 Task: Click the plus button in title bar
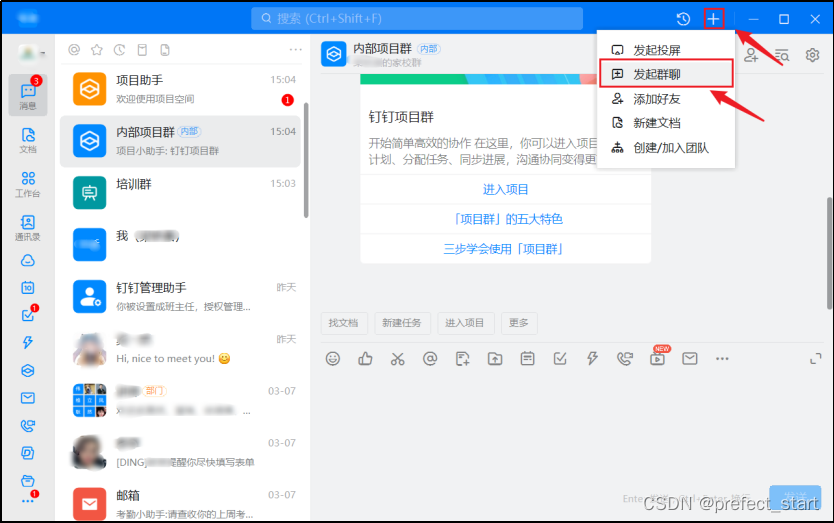click(x=713, y=19)
